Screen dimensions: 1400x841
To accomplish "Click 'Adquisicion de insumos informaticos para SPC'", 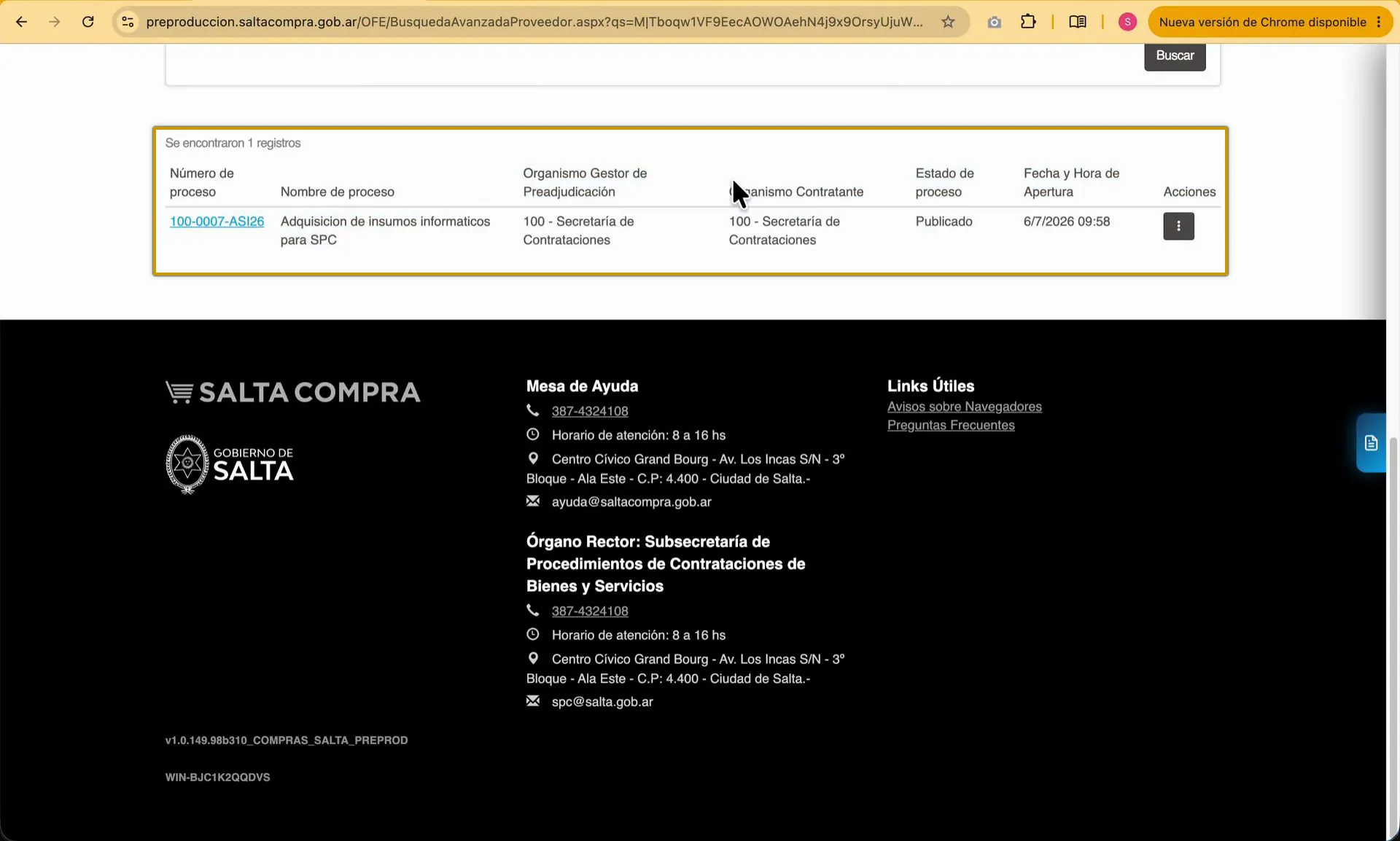I will tap(385, 230).
